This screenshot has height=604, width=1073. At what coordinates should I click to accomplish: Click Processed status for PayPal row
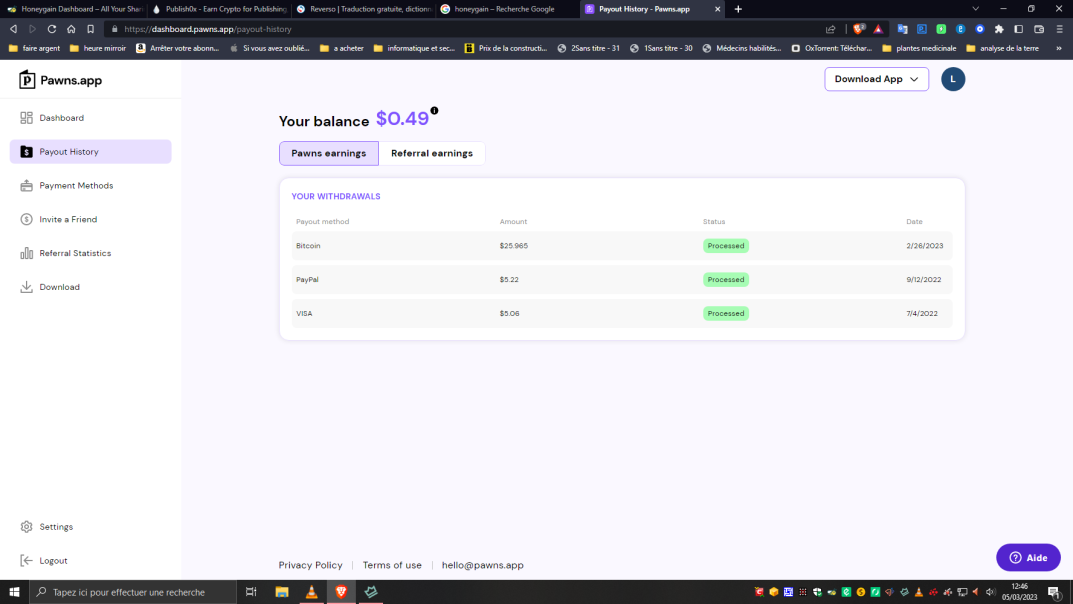[x=725, y=280]
